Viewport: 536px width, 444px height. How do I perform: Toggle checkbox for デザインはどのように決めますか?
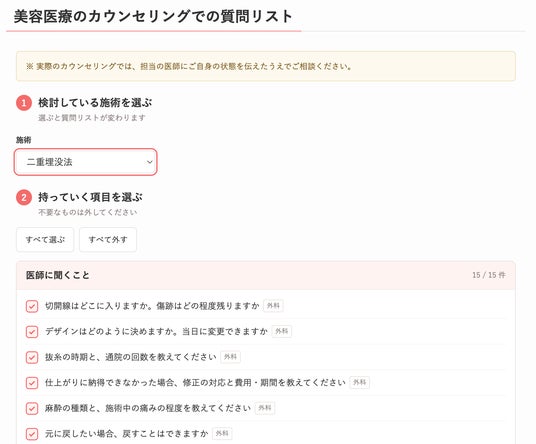coord(32,332)
